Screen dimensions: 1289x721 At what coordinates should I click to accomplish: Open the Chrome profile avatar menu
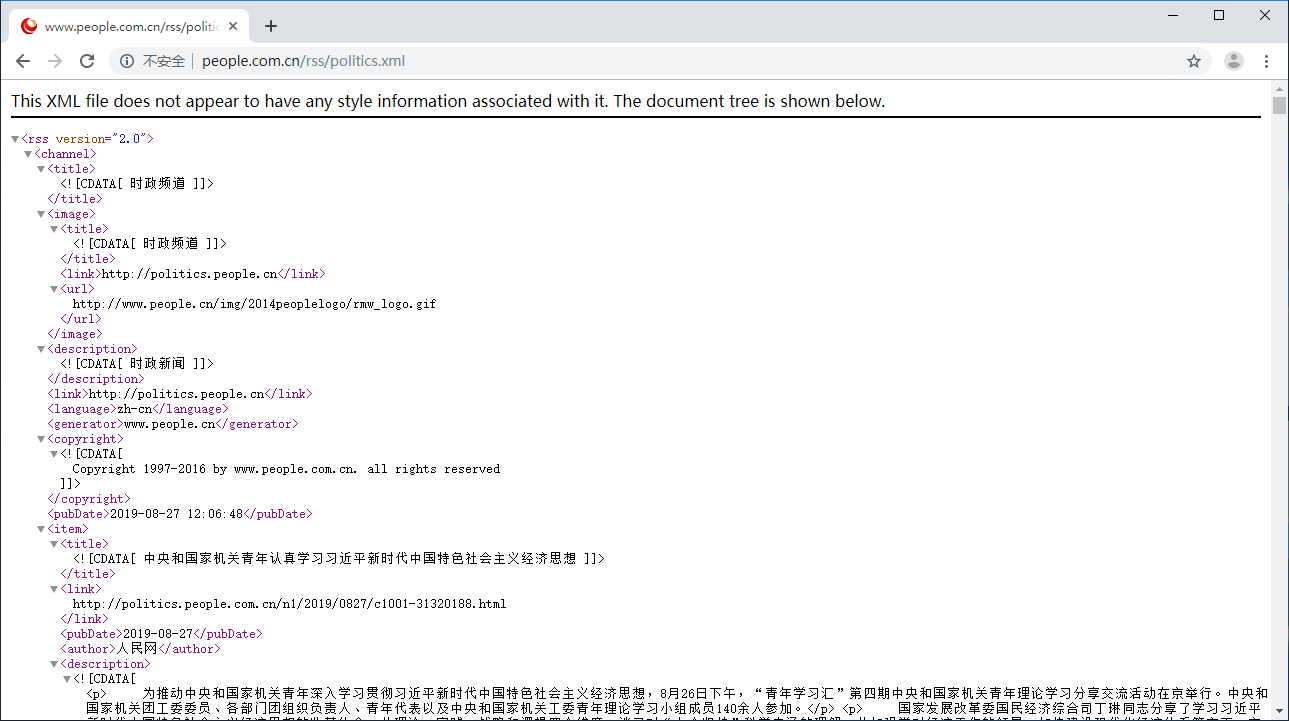1234,61
